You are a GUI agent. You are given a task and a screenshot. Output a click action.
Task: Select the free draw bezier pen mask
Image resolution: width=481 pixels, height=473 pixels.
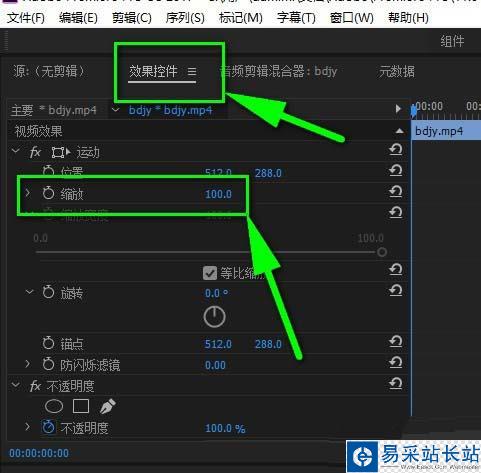click(x=107, y=406)
